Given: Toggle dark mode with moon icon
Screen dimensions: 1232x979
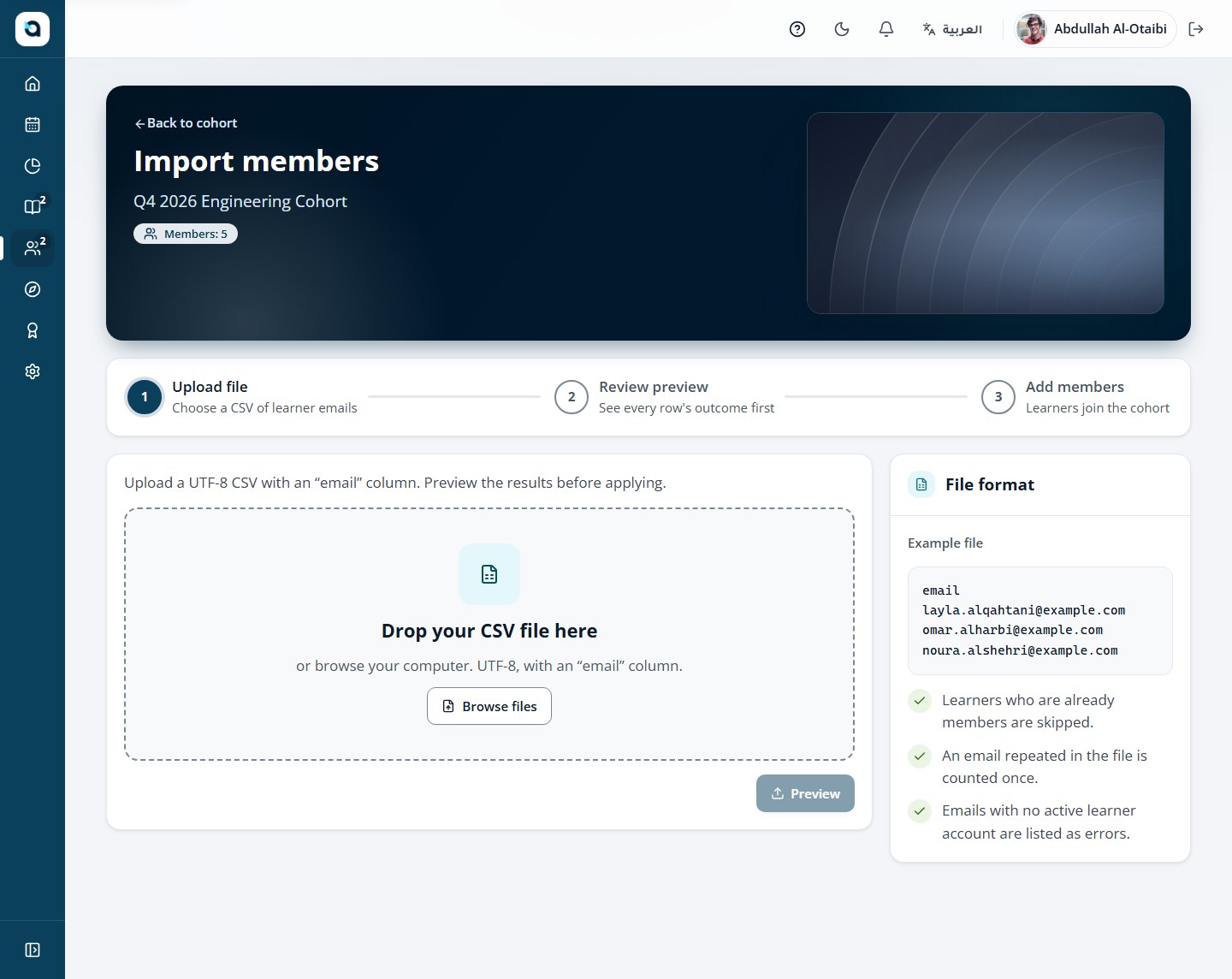Looking at the screenshot, I should [842, 29].
